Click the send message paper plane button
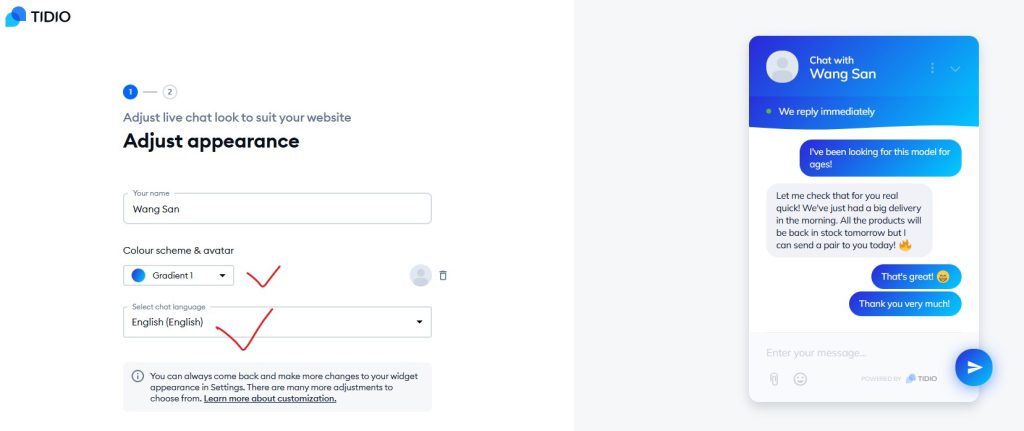The height and width of the screenshot is (431, 1024). pos(973,367)
